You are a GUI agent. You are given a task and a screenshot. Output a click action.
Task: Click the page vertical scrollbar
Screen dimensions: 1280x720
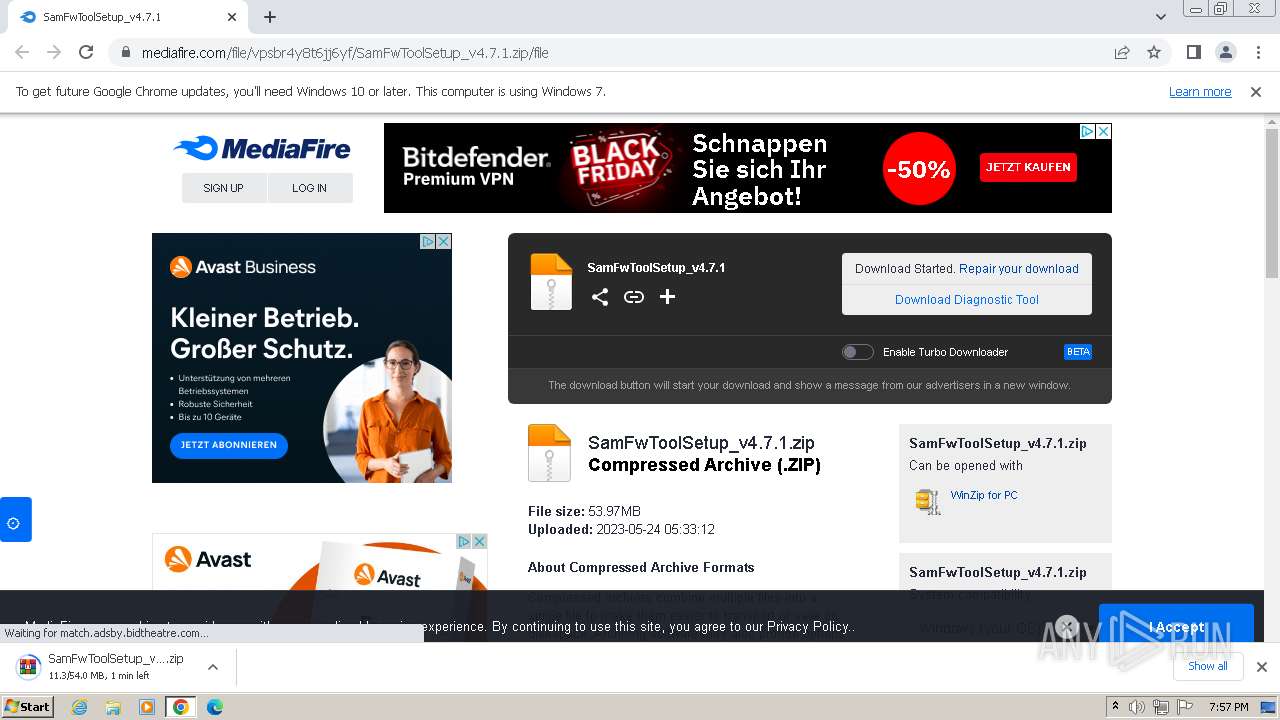click(1272, 203)
